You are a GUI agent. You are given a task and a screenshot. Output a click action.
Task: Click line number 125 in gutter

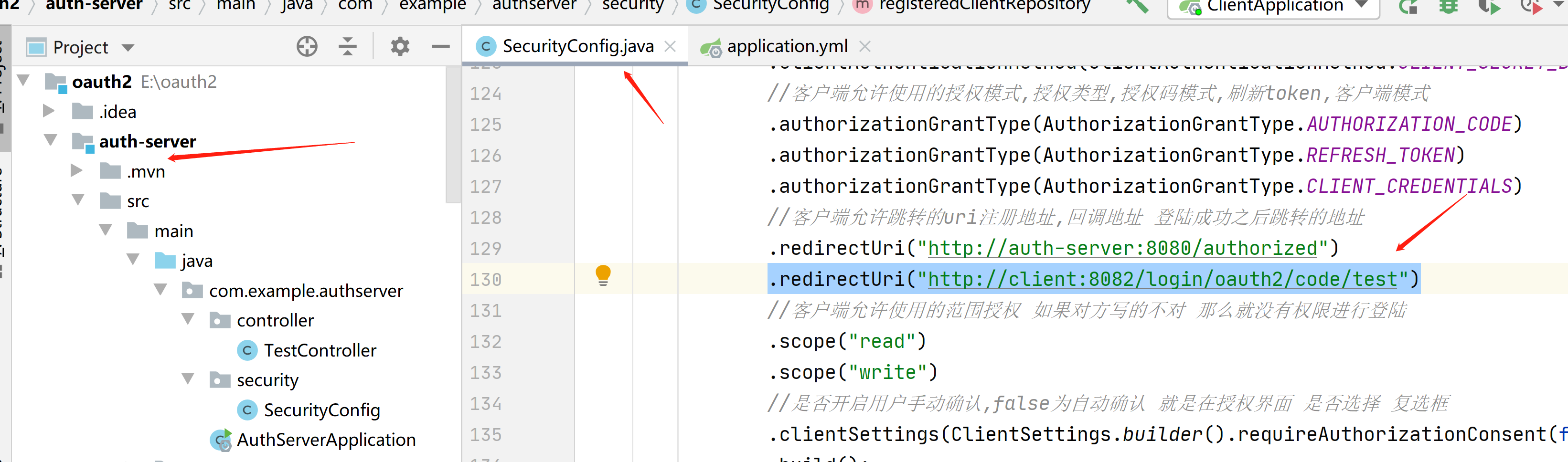pyautogui.click(x=485, y=125)
